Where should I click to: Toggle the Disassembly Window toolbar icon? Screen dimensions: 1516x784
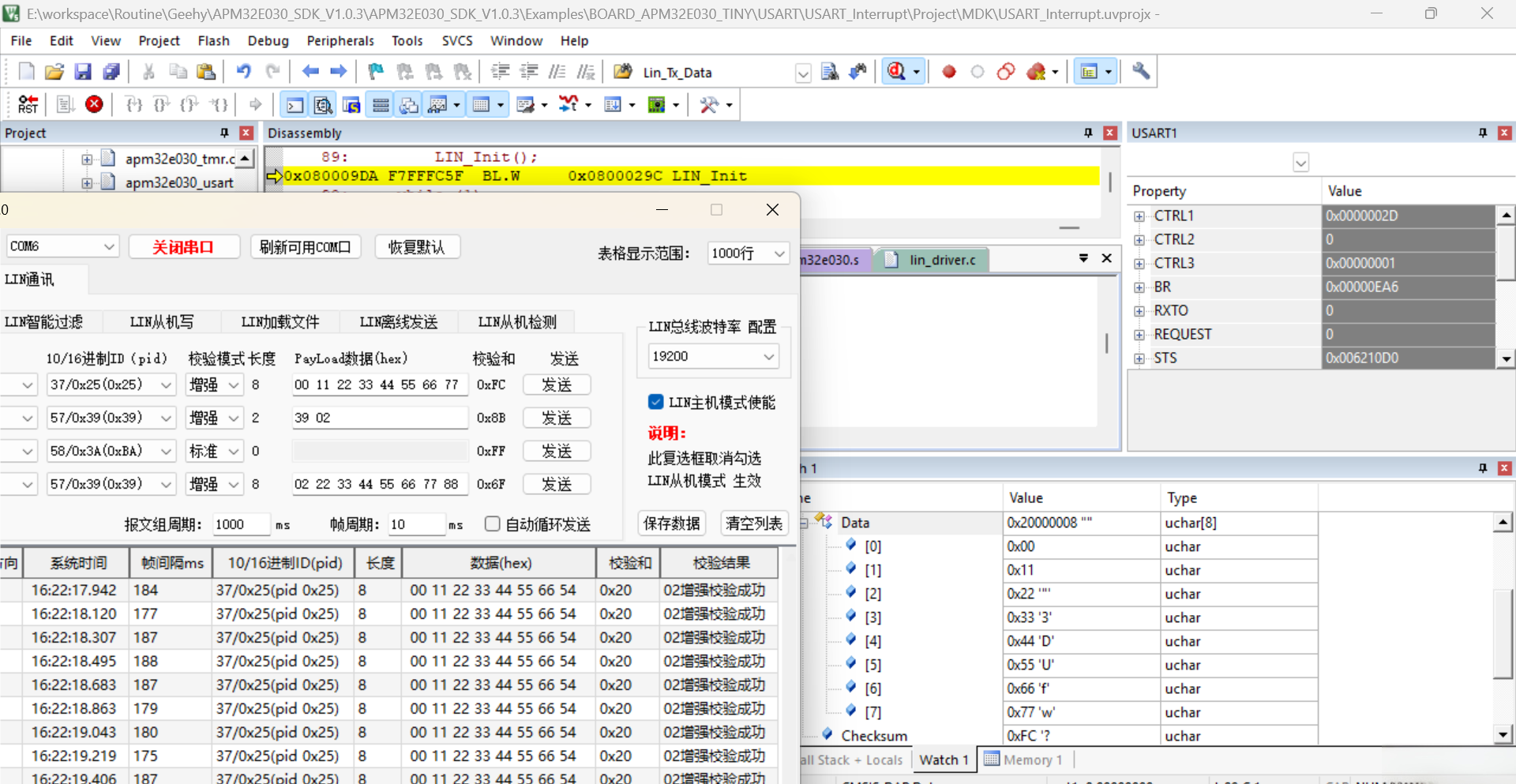point(322,105)
